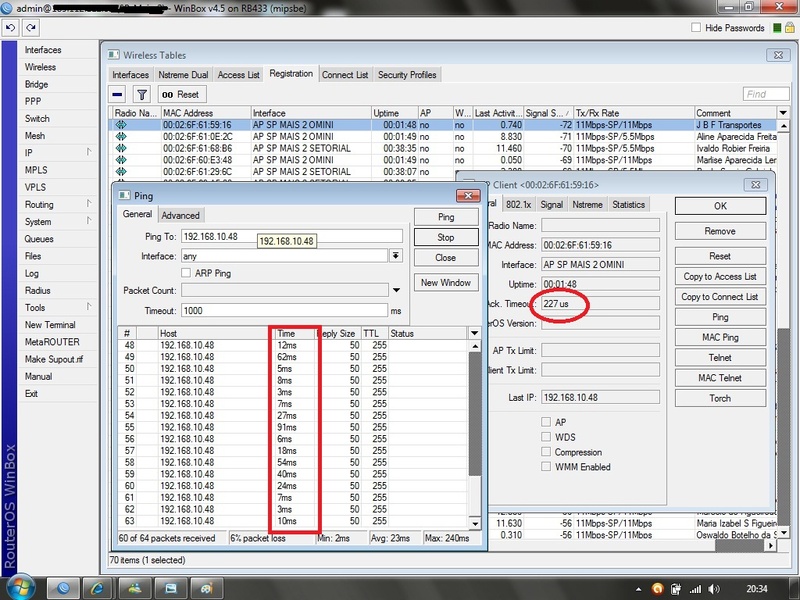This screenshot has height=600, width=800.
Task: Expand the Routing submenu in sidebar
Action: [89, 204]
